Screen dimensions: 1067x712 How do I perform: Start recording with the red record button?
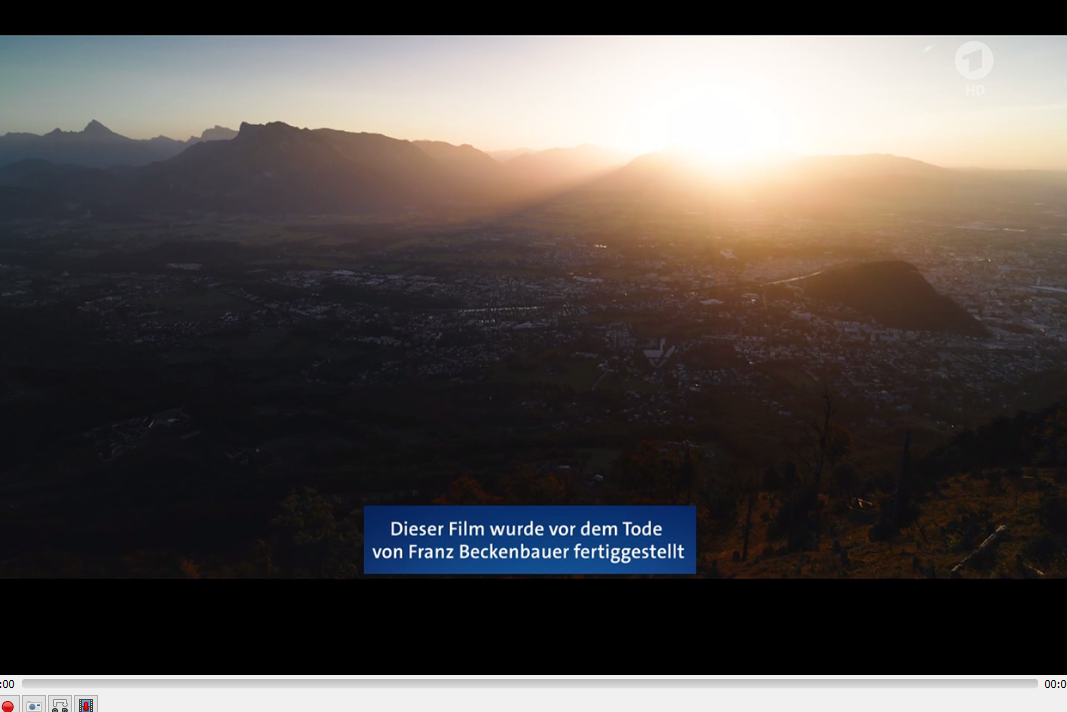pos(7,705)
